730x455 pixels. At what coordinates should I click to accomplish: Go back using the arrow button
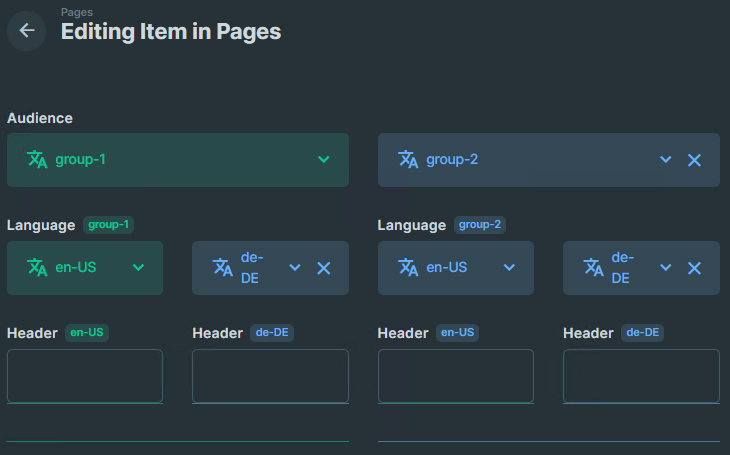pyautogui.click(x=27, y=31)
